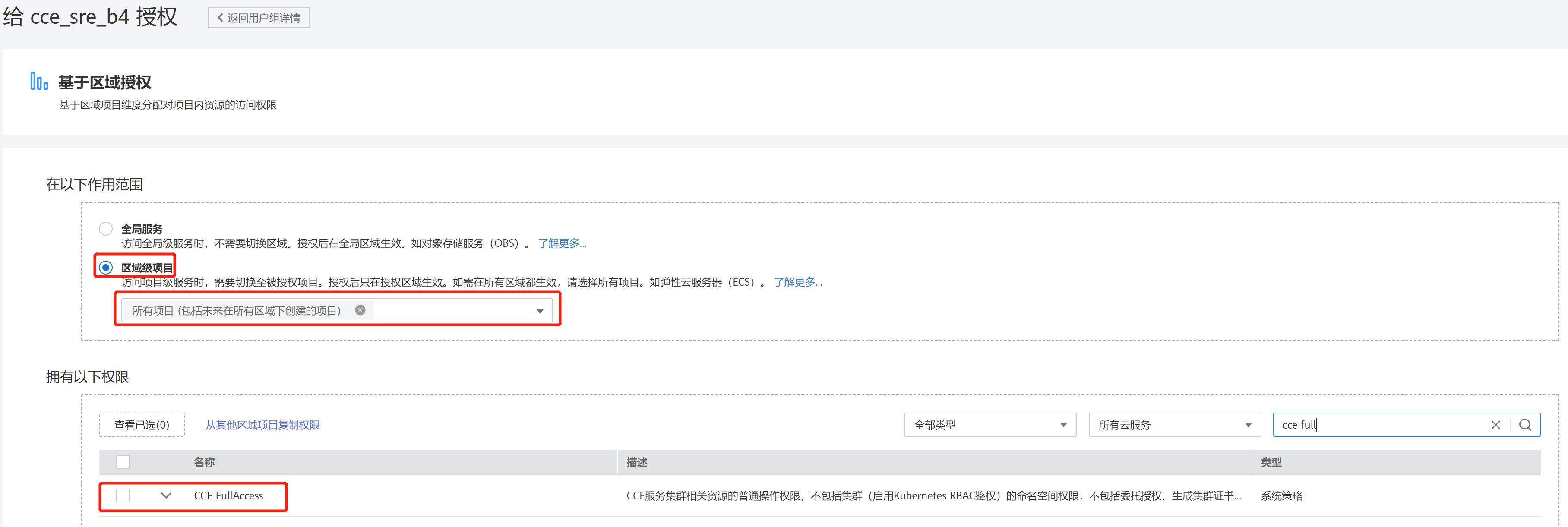
Task: Open 了解更多 link under 区域级项目
Action: click(x=797, y=282)
